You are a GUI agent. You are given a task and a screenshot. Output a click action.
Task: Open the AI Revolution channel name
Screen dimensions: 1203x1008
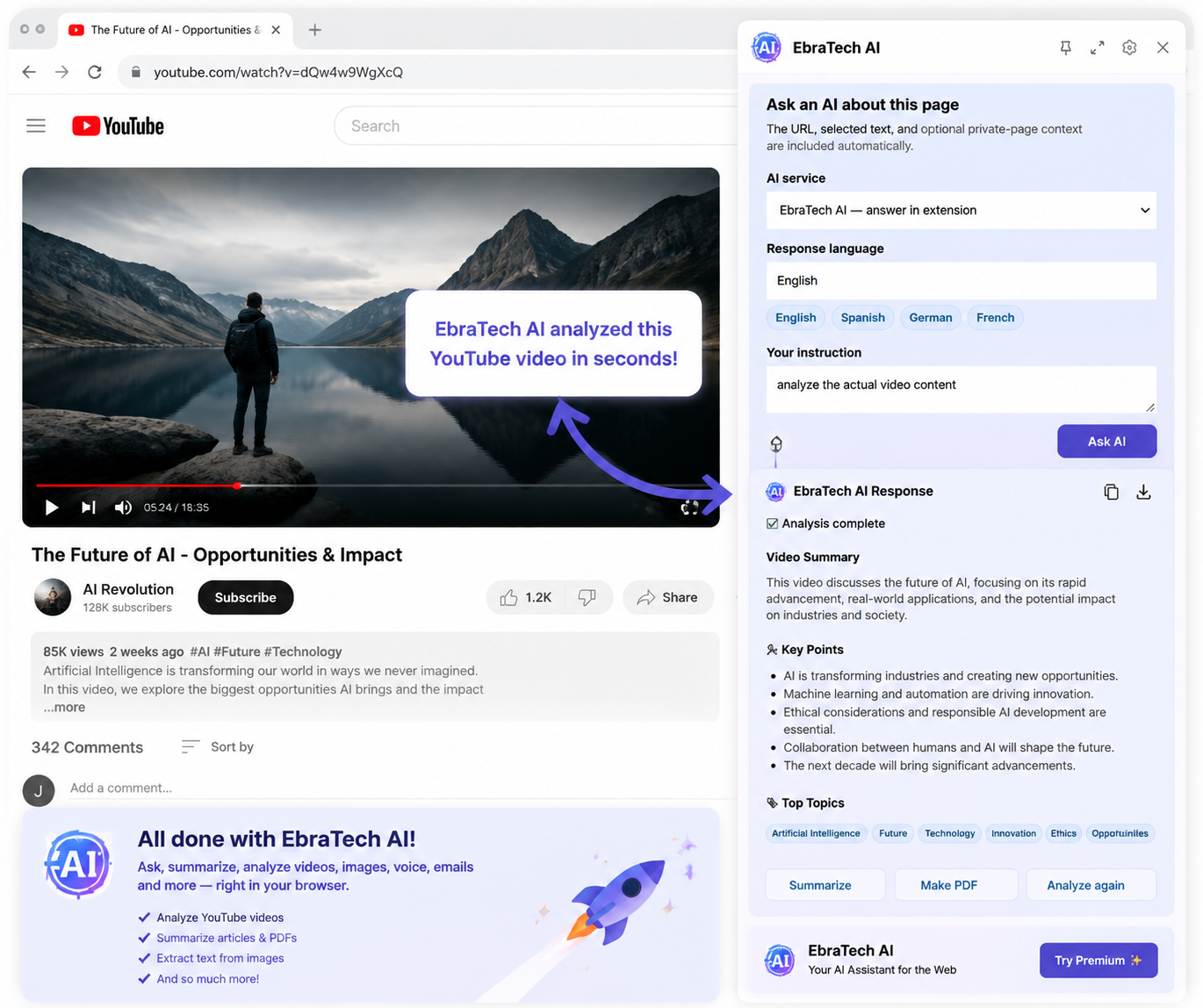click(x=128, y=590)
